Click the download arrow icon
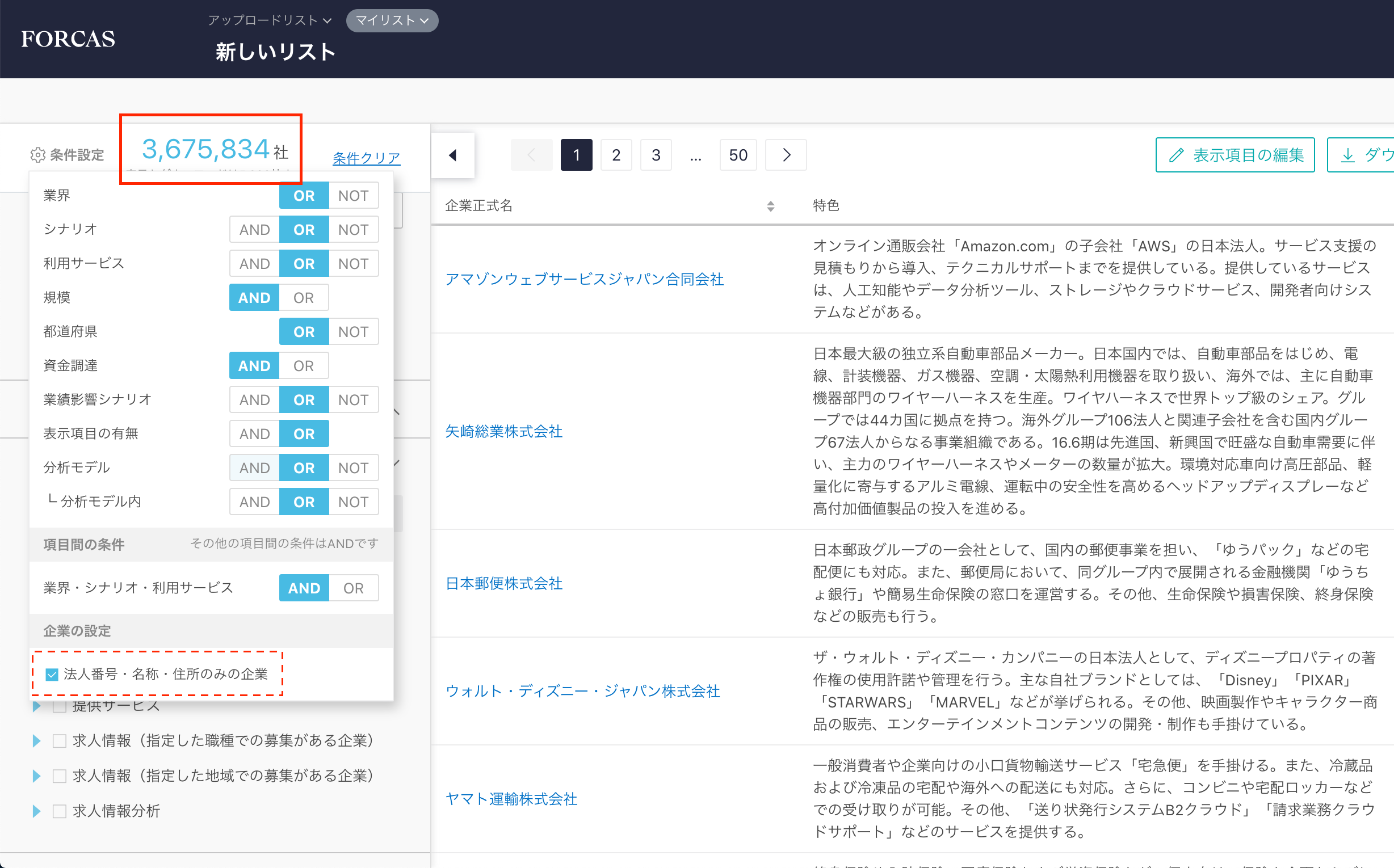Screen dimensions: 1394x868 (1347, 155)
